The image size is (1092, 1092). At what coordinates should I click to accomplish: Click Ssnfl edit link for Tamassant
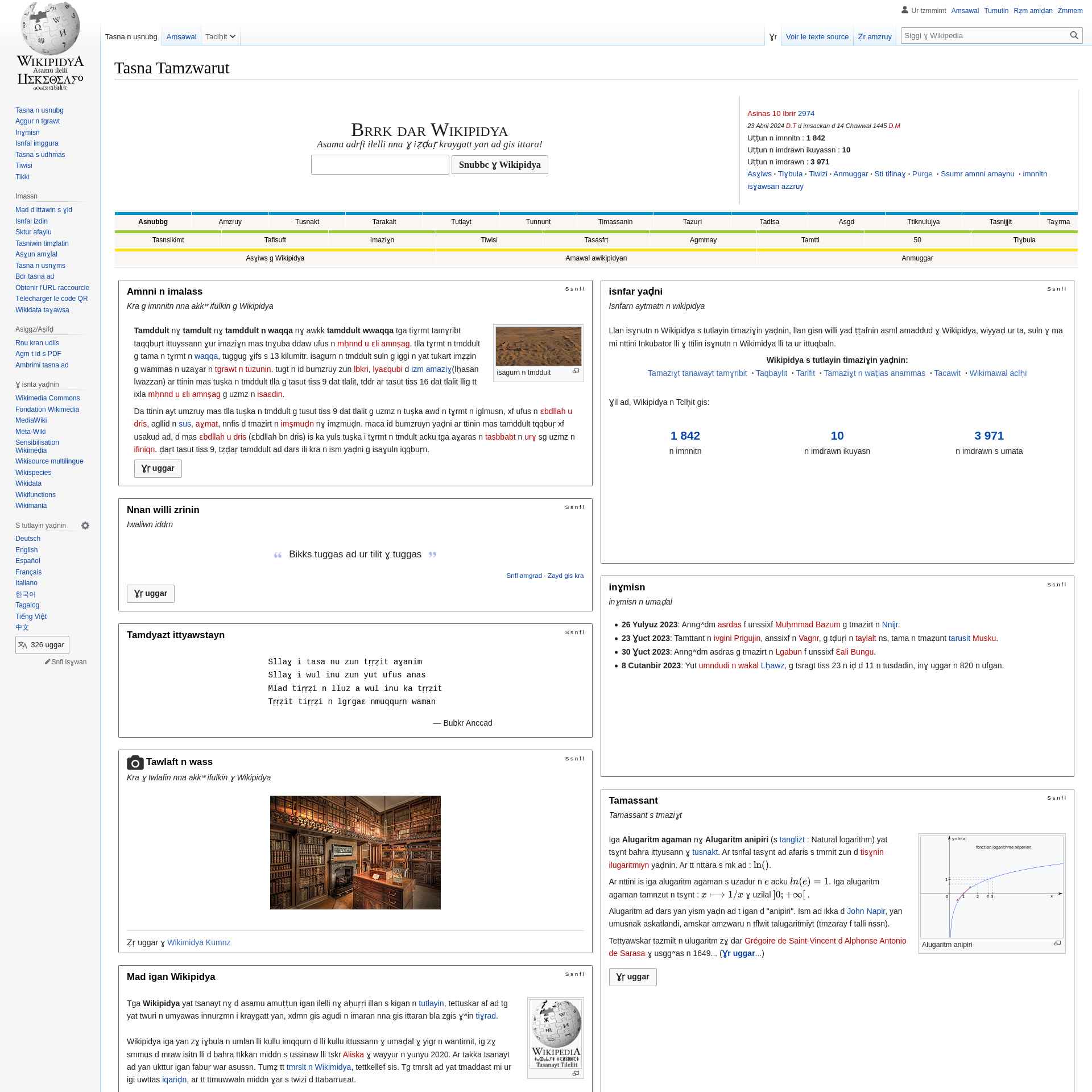[1057, 798]
